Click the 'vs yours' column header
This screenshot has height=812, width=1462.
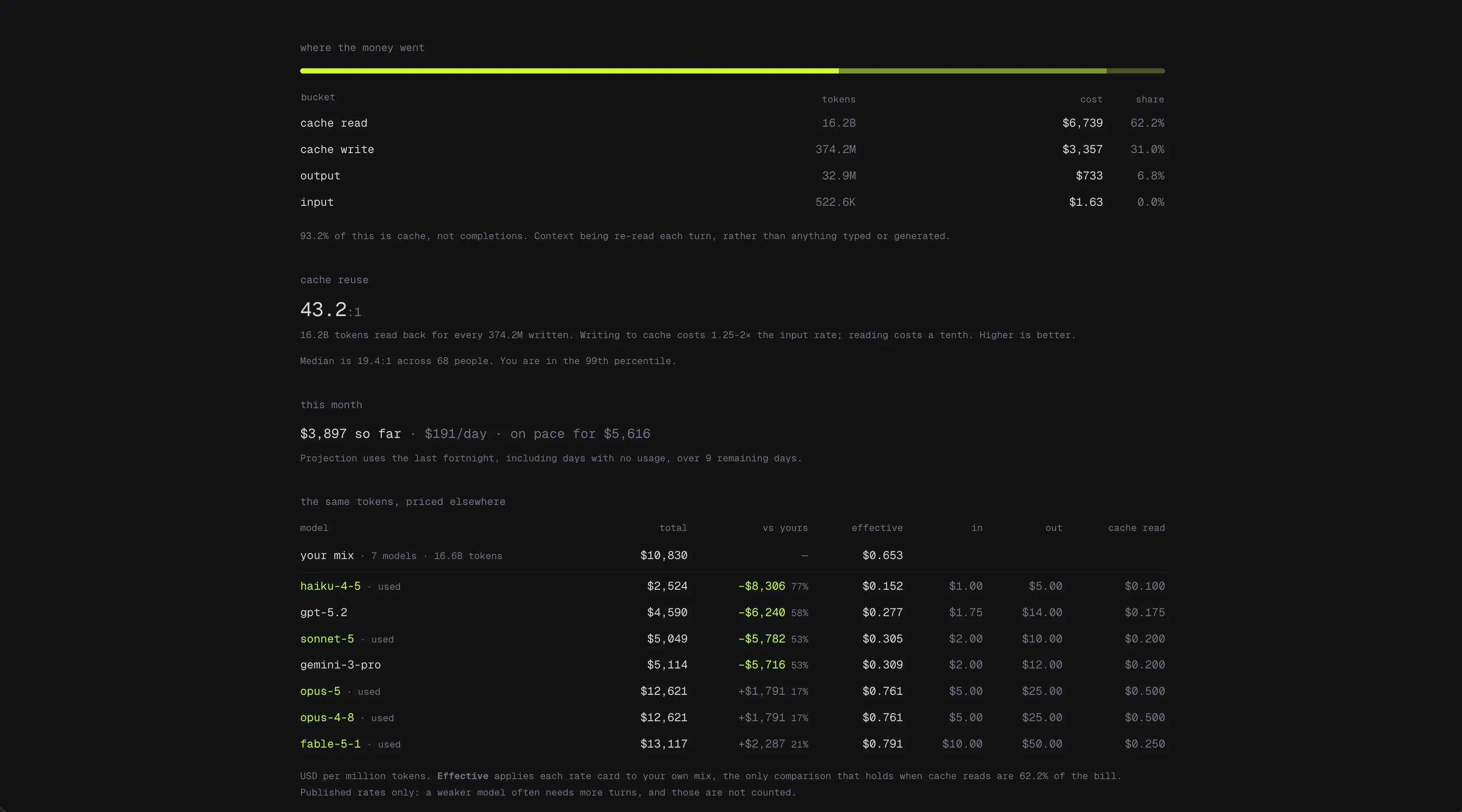click(785, 528)
